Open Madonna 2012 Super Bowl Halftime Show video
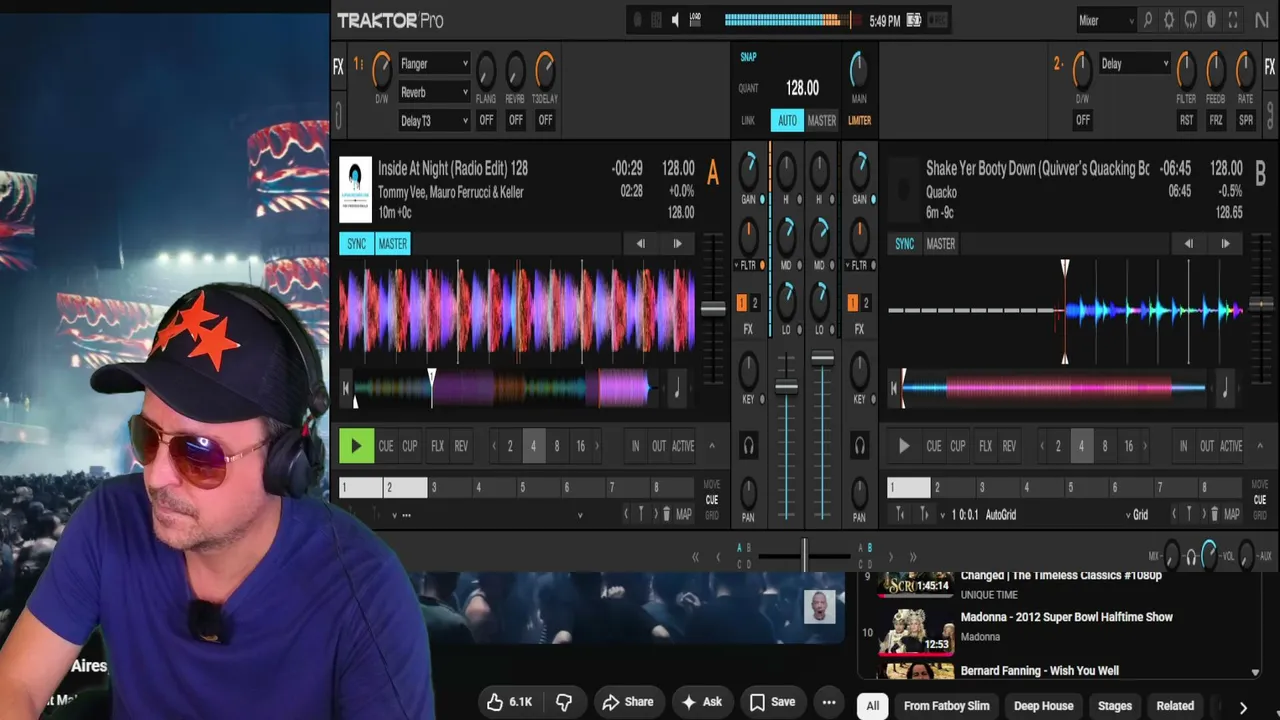This screenshot has width=1280, height=720. point(1066,617)
